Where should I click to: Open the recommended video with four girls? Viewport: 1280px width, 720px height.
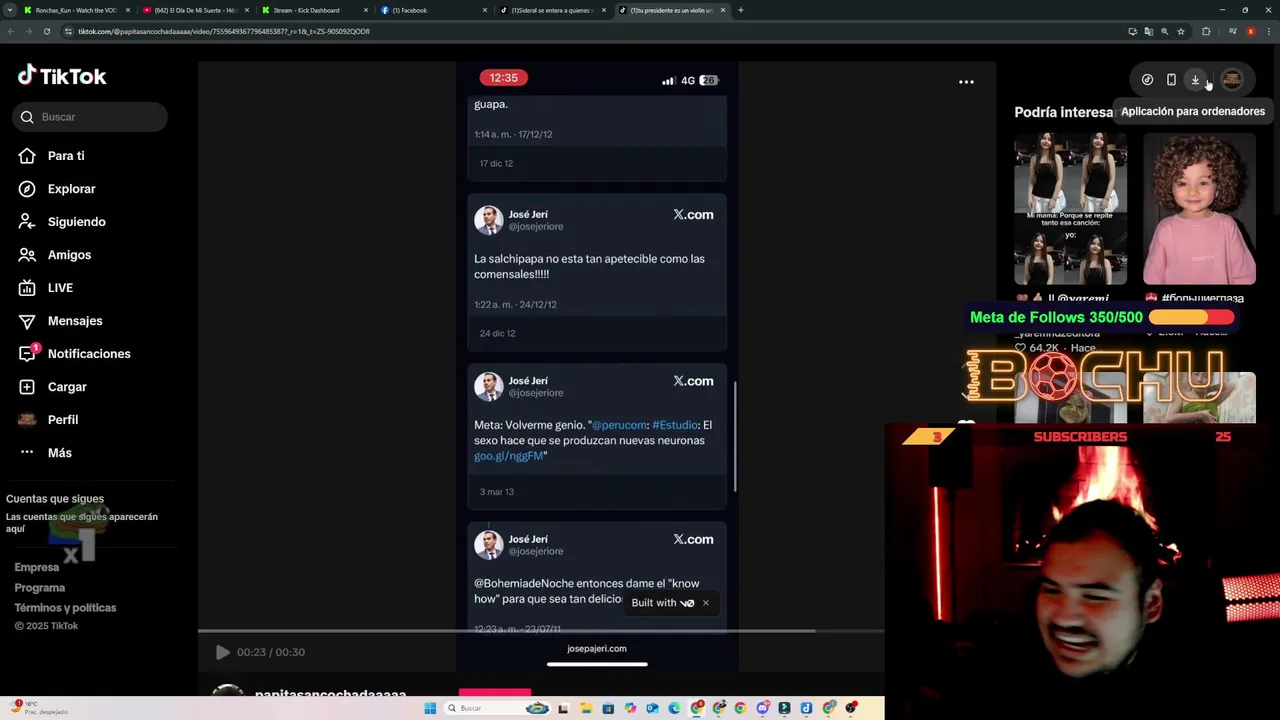1070,209
